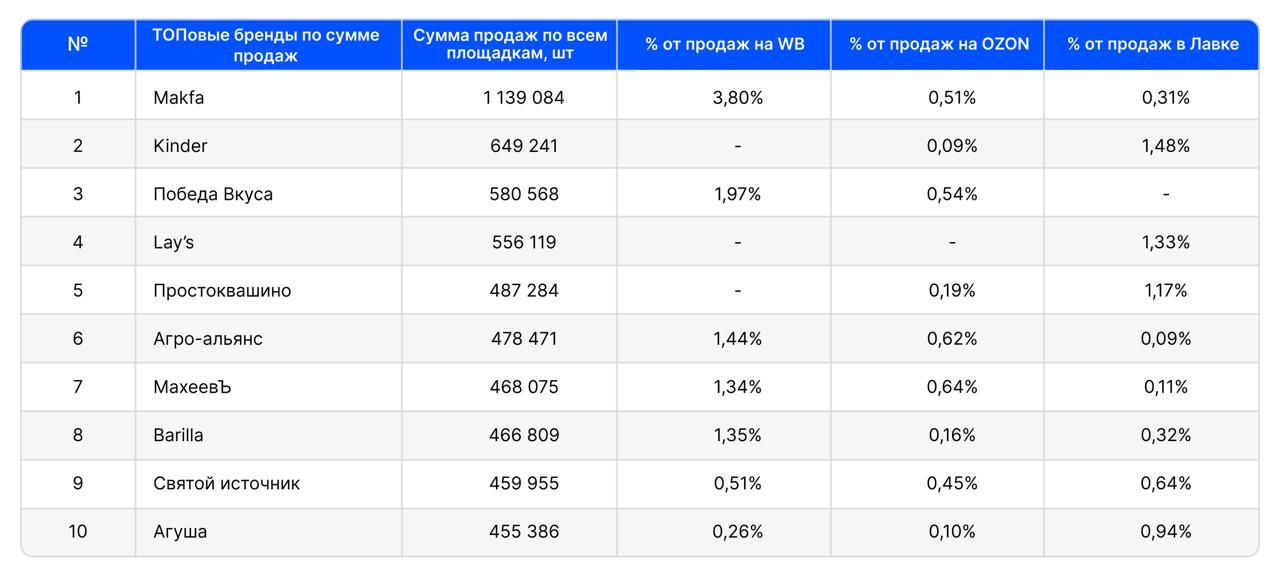Click the Barilla brand name
The height and width of the screenshot is (576, 1280).
tap(178, 435)
